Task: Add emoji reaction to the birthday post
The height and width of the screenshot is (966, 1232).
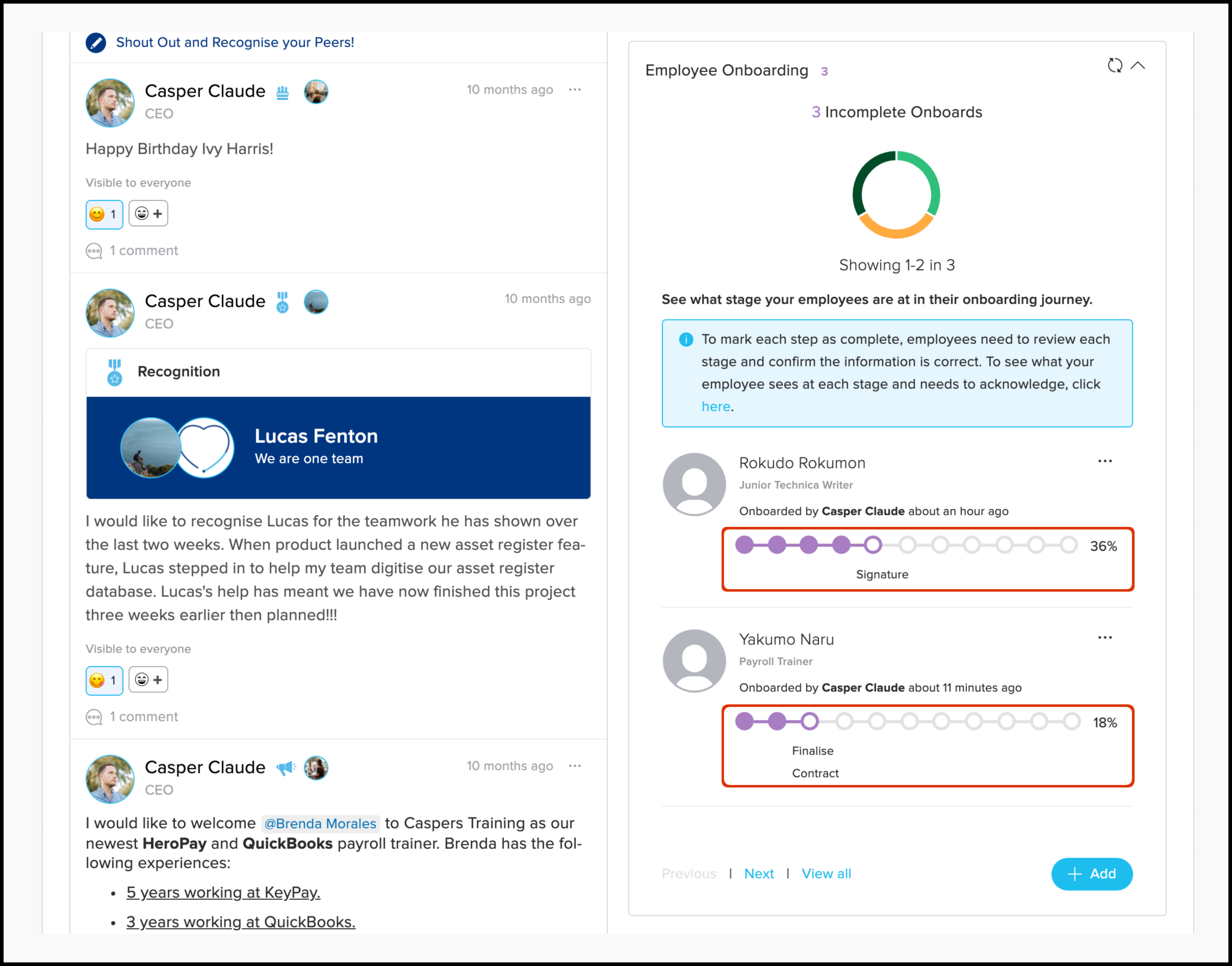Action: pyautogui.click(x=148, y=214)
